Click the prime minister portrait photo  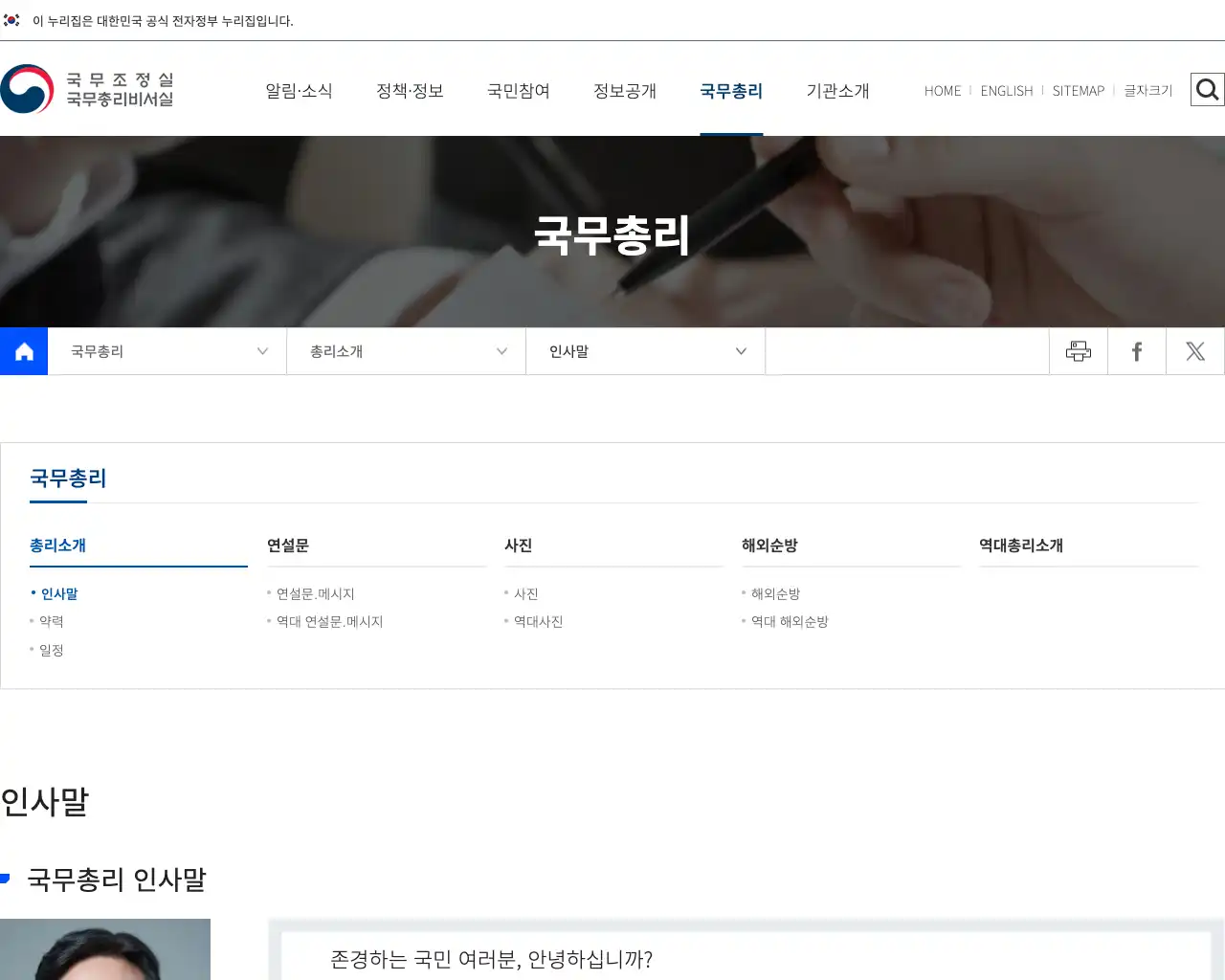[105, 949]
